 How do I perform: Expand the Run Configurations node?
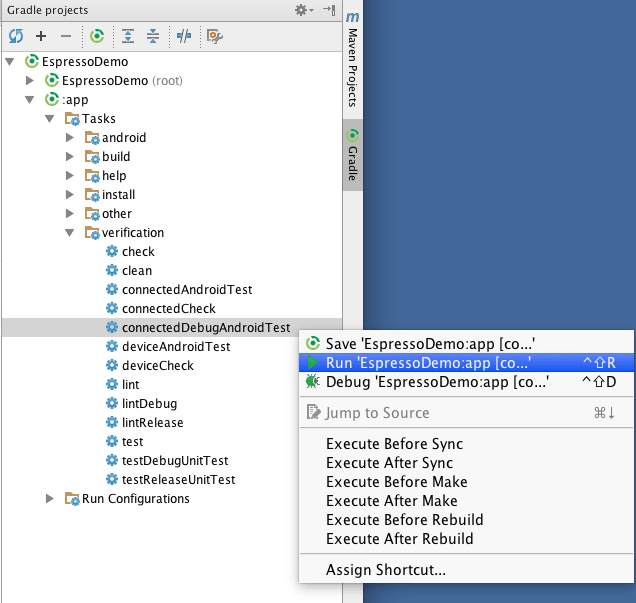pos(49,498)
